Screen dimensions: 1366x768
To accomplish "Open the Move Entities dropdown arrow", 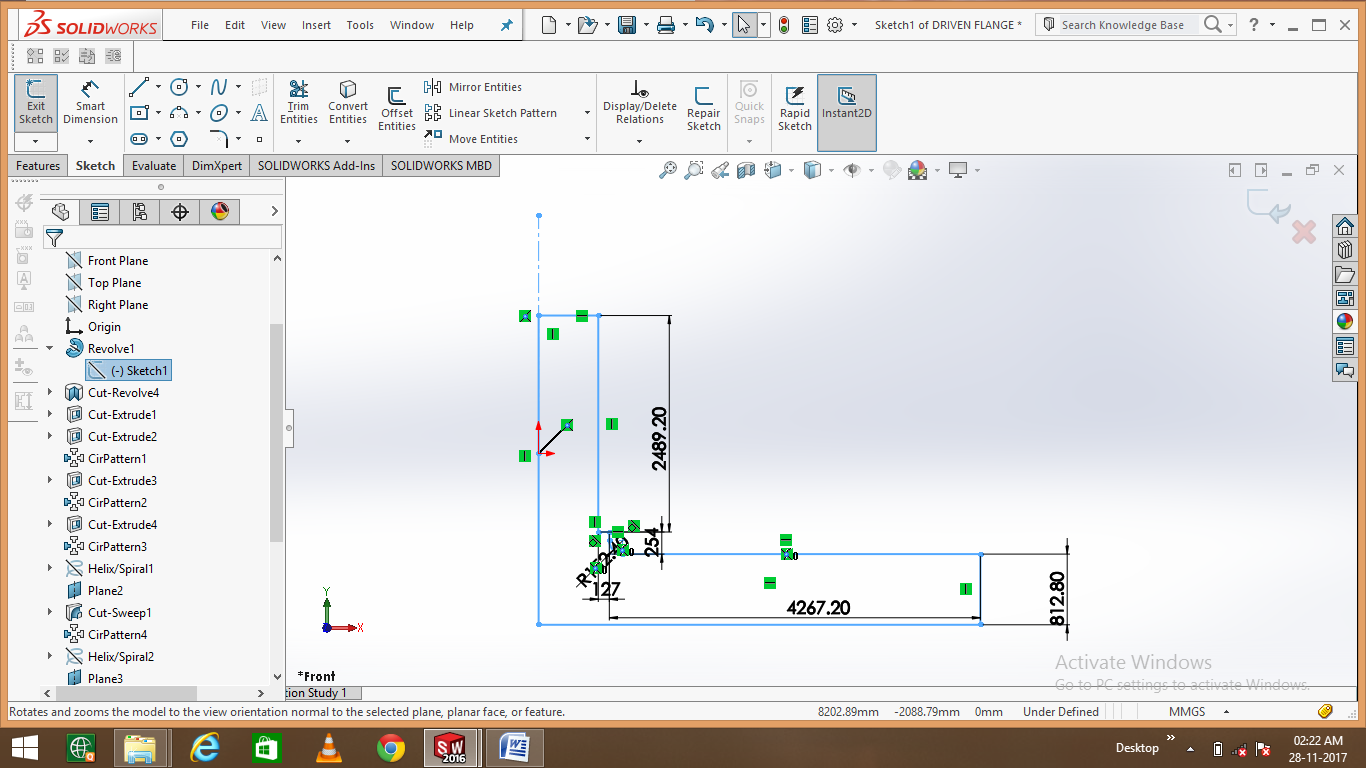I will coord(588,139).
